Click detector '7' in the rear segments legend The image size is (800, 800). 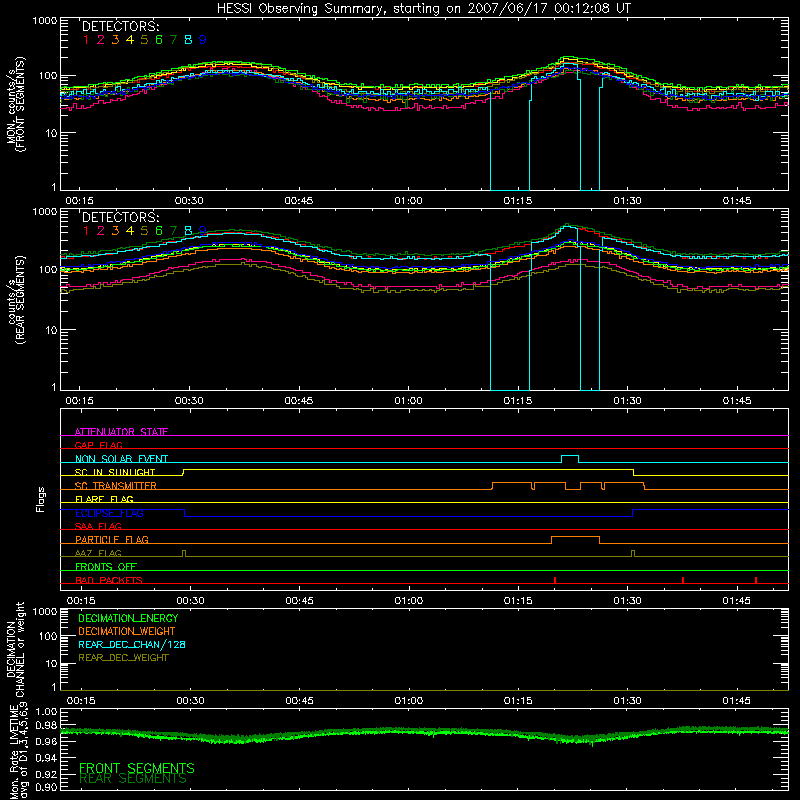[x=173, y=231]
